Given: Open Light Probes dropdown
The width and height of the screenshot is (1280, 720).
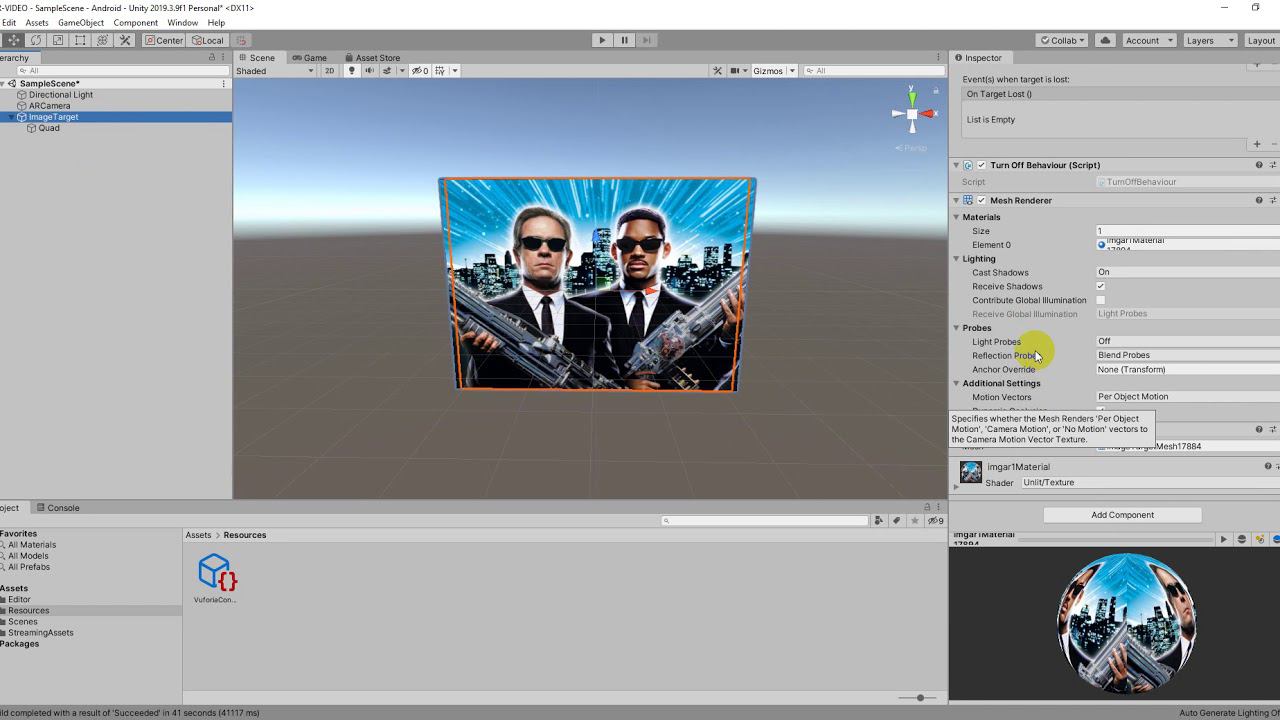Looking at the screenshot, I should 1187,341.
